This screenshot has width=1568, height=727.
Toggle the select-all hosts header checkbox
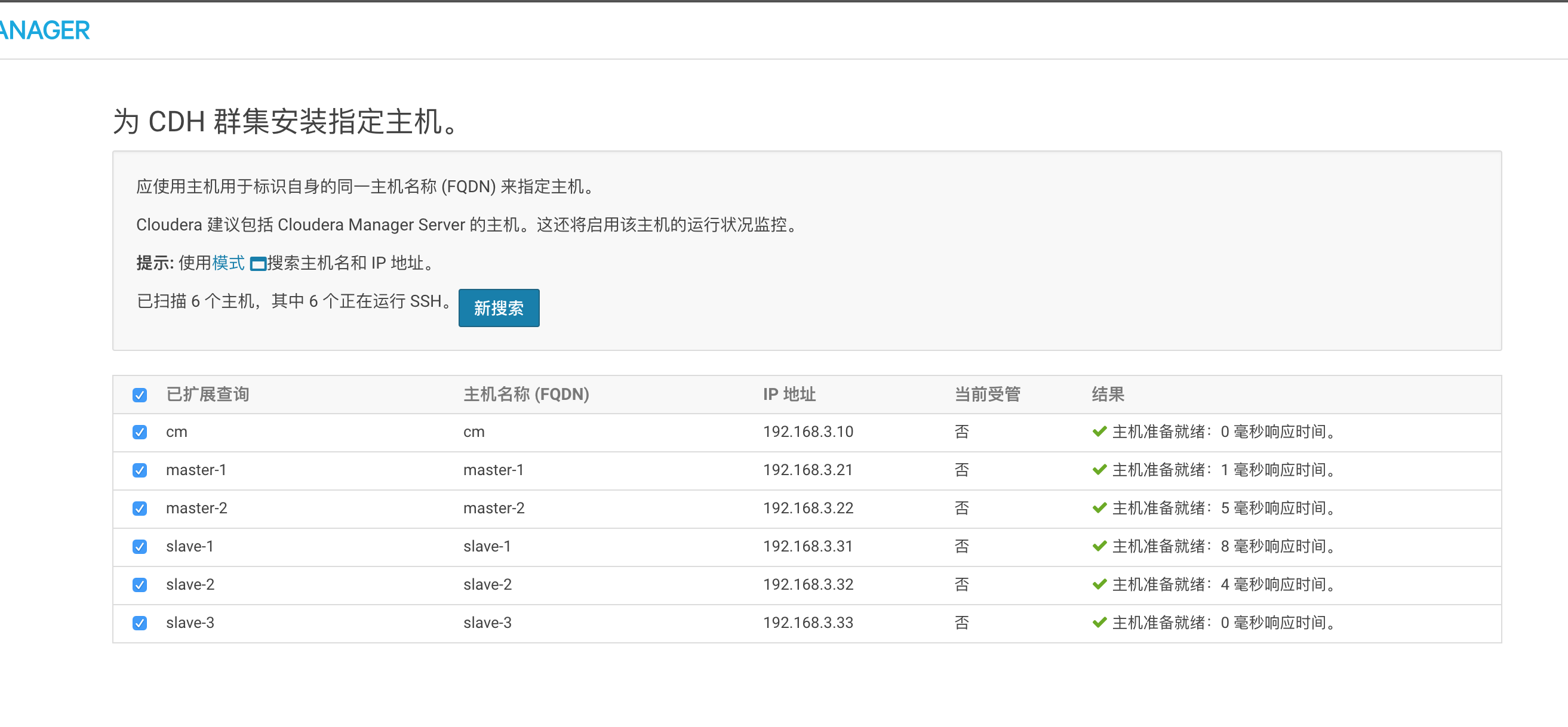click(140, 395)
